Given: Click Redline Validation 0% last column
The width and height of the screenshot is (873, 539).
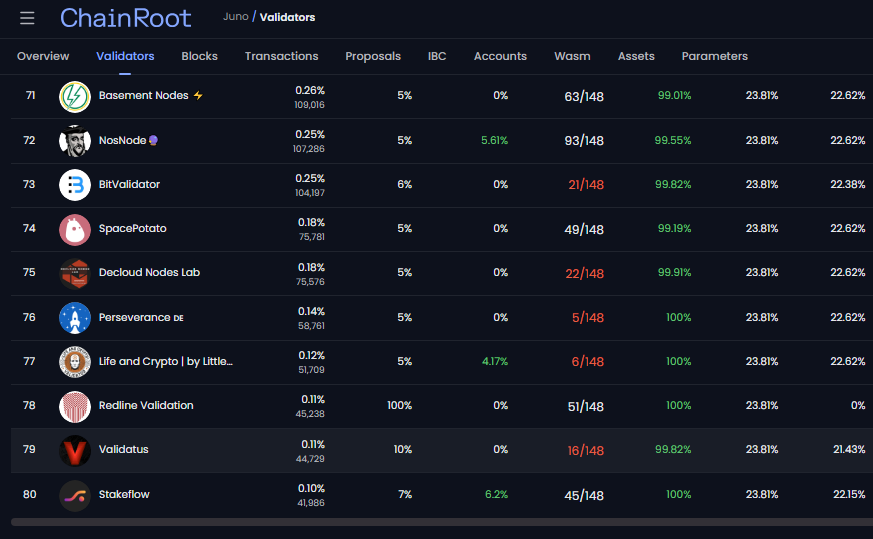Looking at the screenshot, I should click(858, 405).
